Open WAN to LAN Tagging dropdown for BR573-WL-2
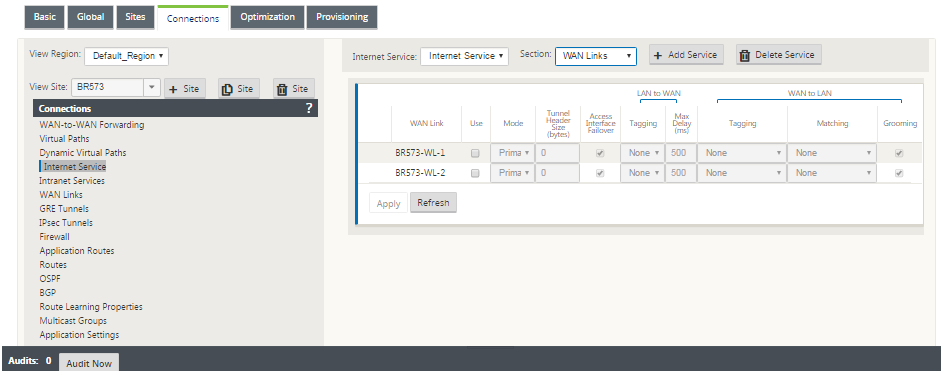Screen dimensions: 941x371 [742, 173]
